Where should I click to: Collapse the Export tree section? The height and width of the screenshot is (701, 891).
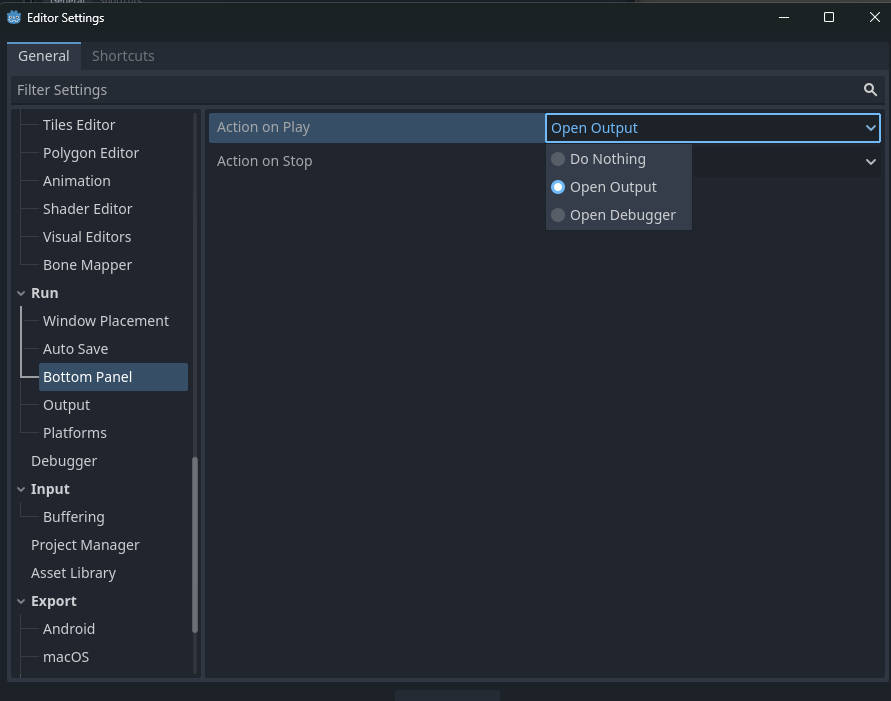pos(22,601)
